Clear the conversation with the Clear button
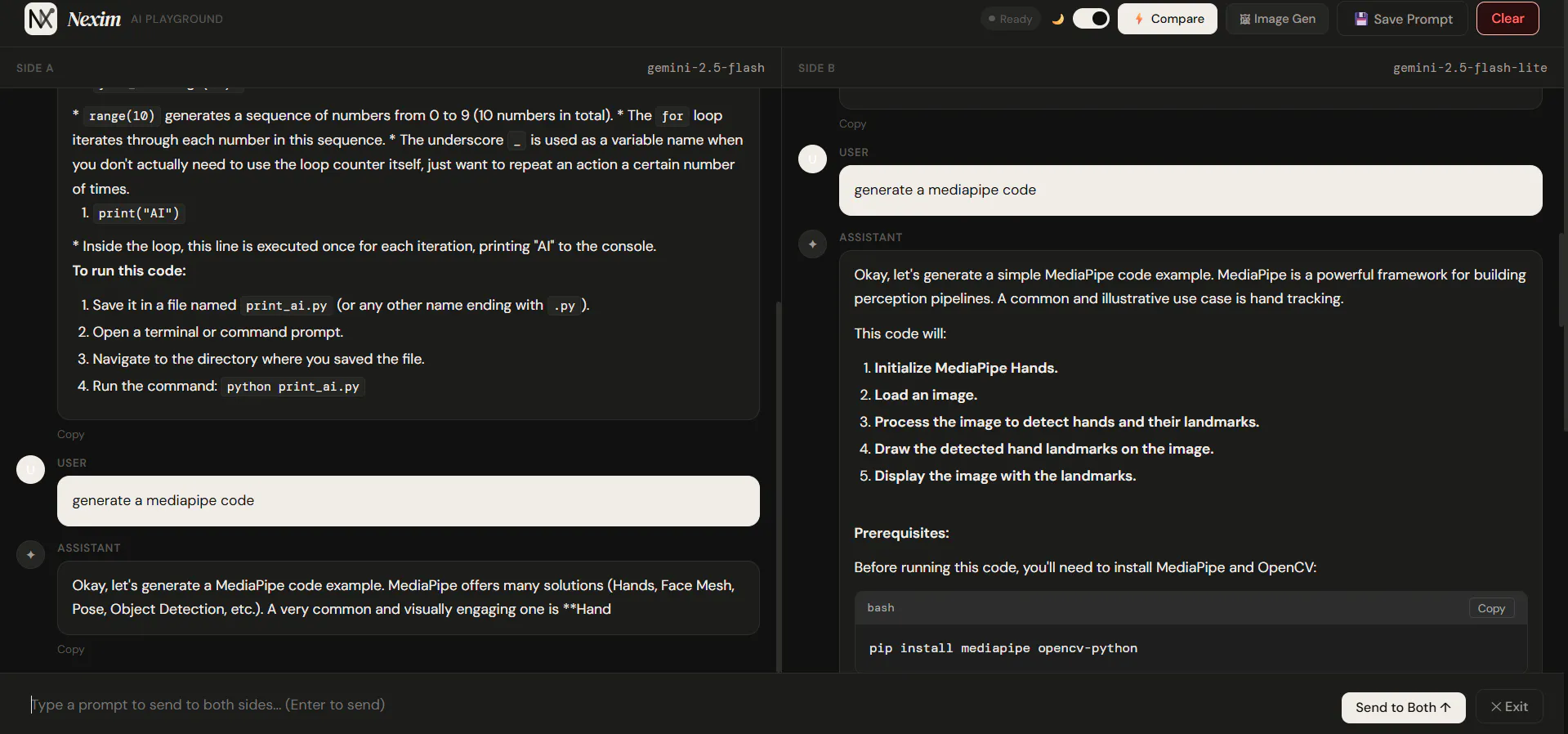1568x734 pixels. coord(1508,19)
